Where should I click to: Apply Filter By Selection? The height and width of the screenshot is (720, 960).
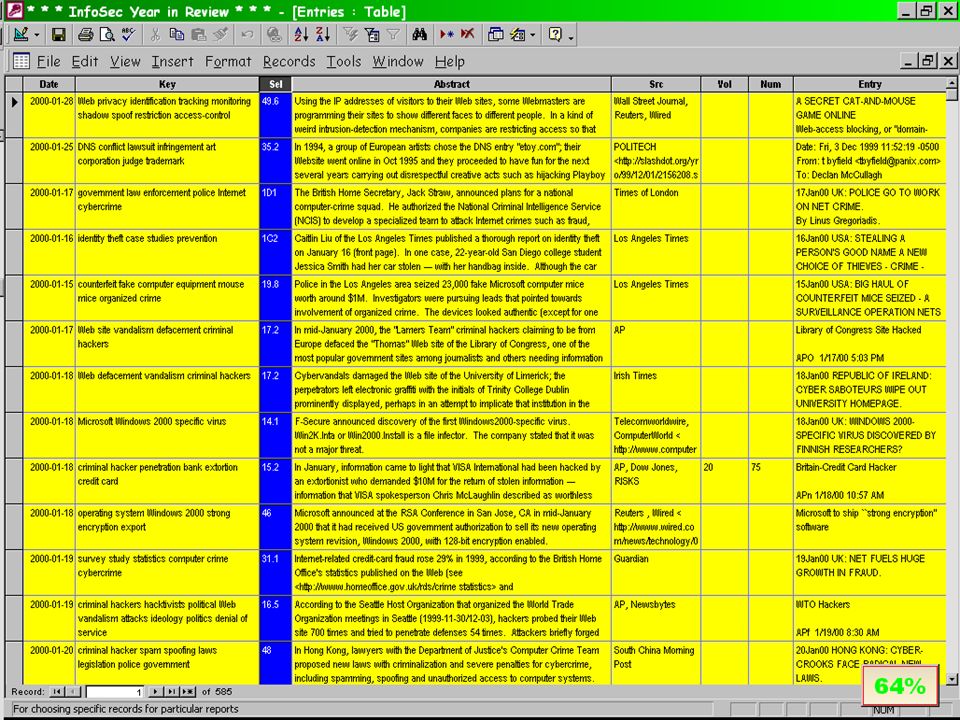[350, 35]
